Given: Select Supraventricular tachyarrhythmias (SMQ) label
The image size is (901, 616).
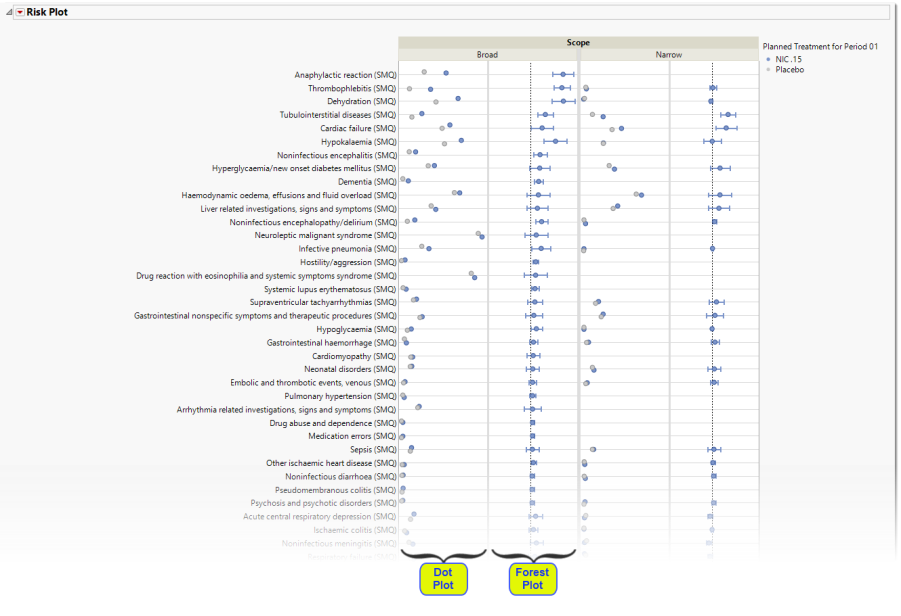Looking at the screenshot, I should 323,302.
